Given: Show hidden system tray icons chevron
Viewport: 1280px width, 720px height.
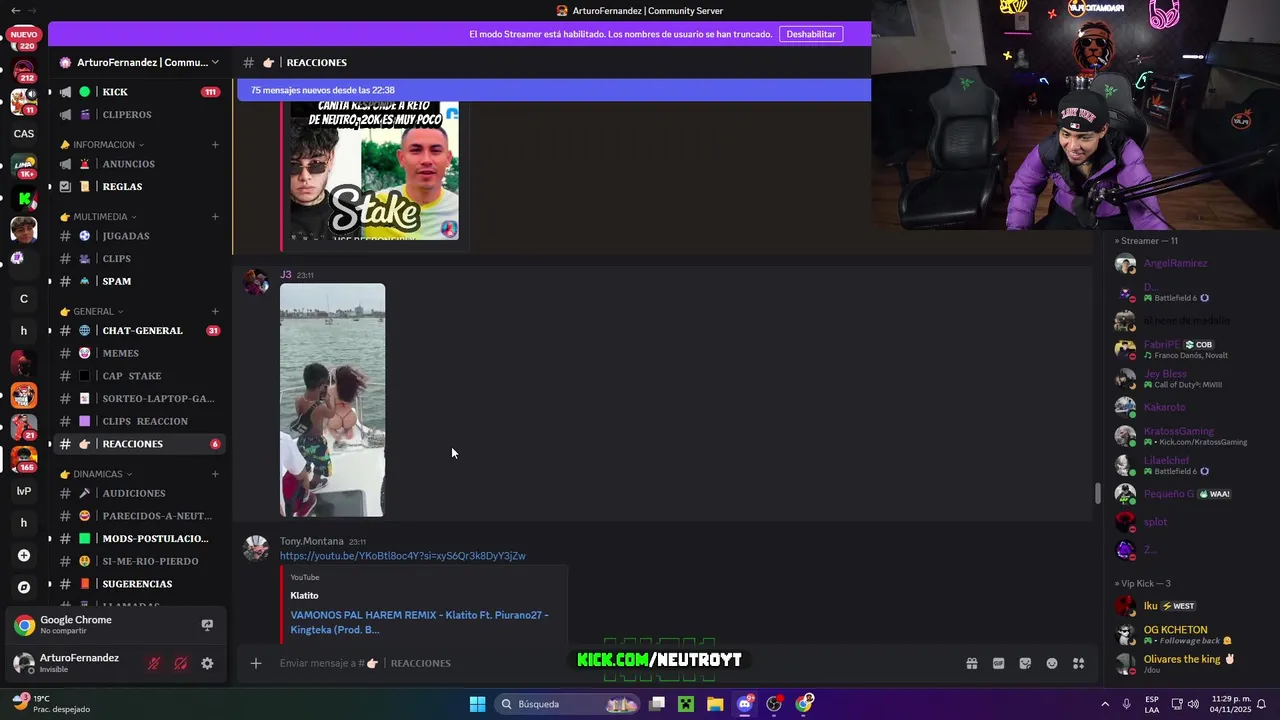Looking at the screenshot, I should (x=1105, y=704).
